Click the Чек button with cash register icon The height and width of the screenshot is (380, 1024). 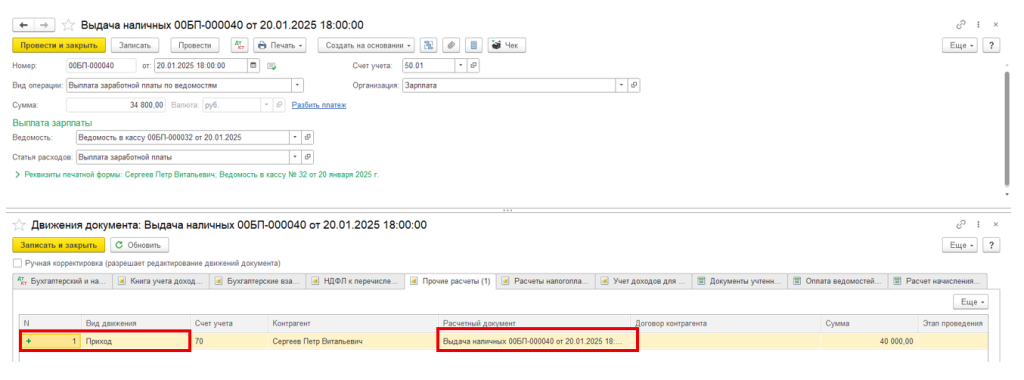coord(507,45)
